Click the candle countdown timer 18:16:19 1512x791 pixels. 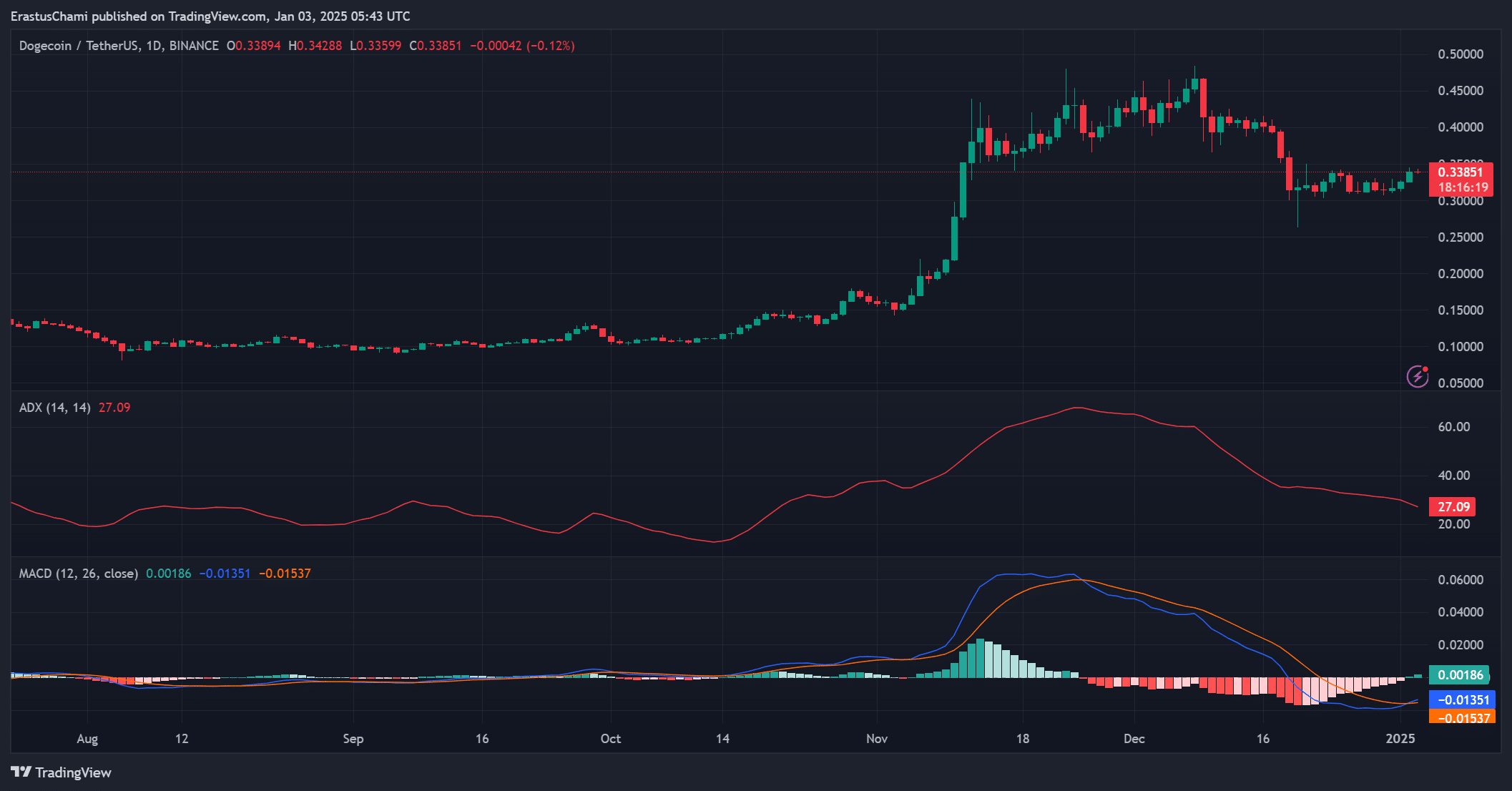pos(1462,188)
